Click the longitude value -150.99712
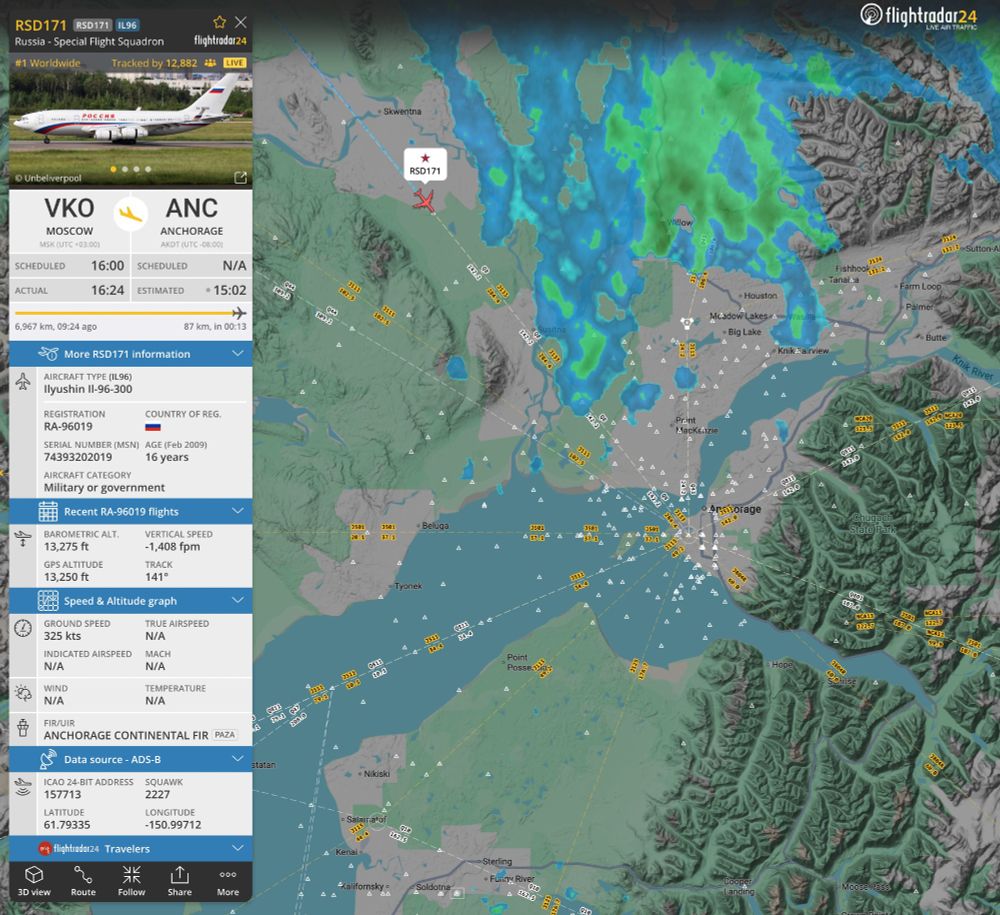This screenshot has height=915, width=1000. coord(173,825)
